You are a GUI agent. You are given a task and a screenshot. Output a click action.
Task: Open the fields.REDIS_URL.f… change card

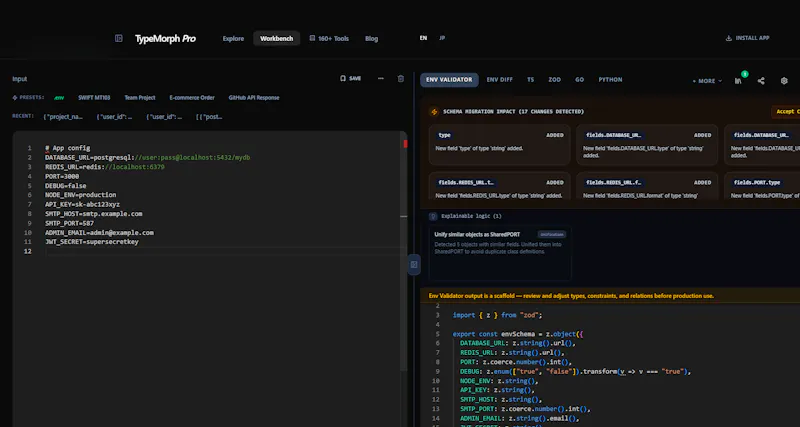click(647, 186)
